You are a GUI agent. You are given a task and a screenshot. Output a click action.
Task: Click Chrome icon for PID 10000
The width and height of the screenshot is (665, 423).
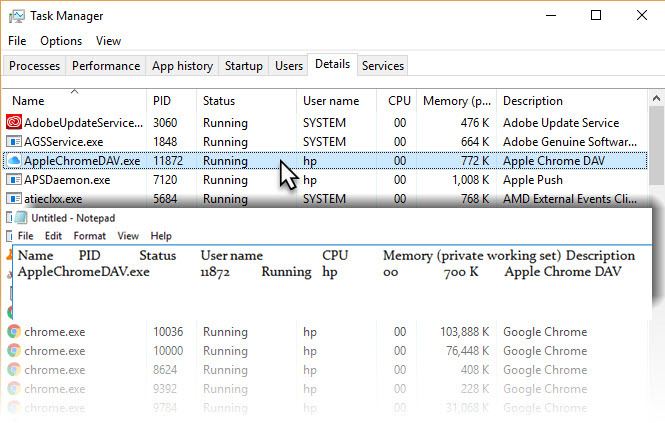tap(14, 350)
